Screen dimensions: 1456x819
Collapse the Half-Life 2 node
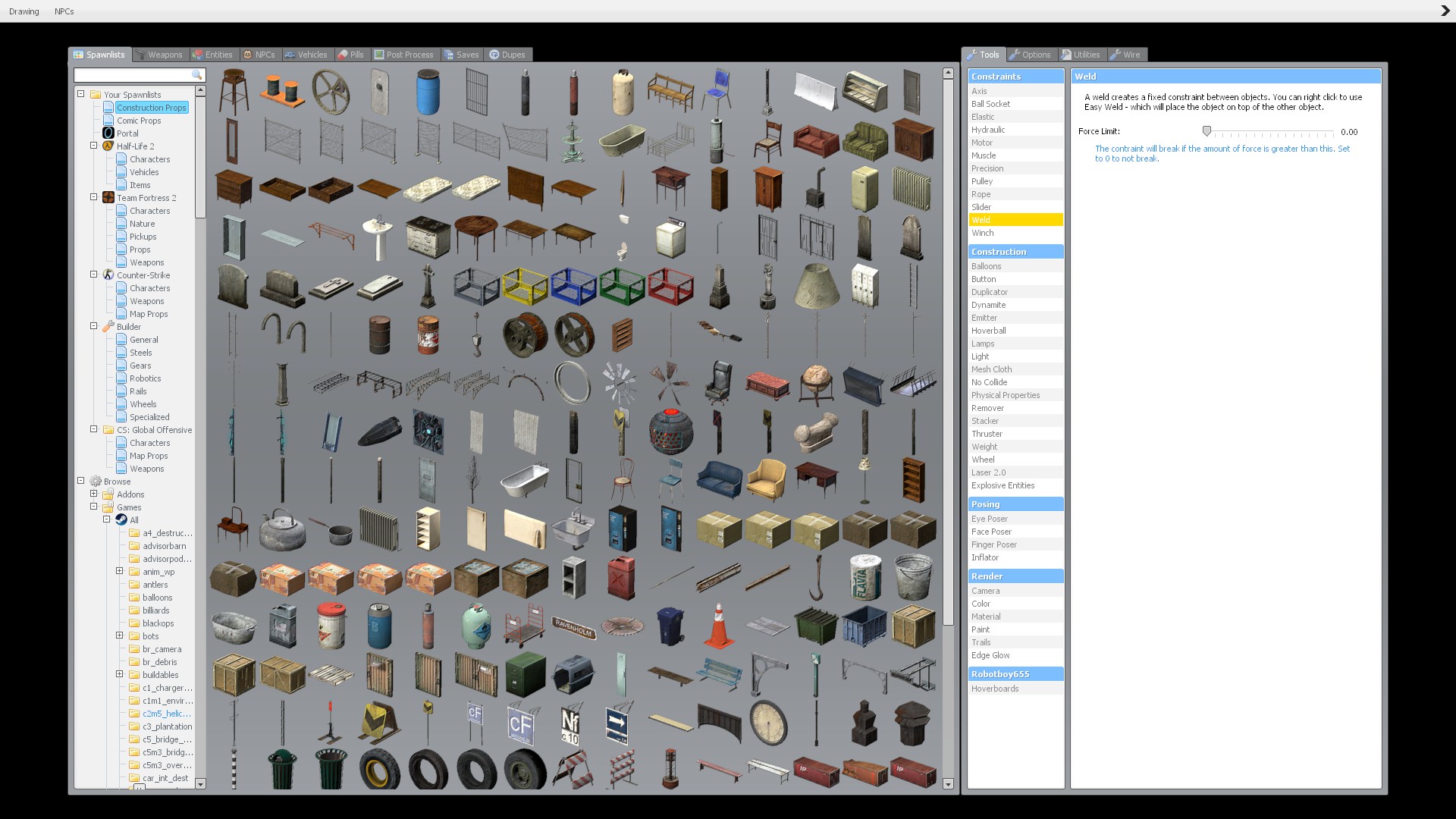[x=94, y=146]
